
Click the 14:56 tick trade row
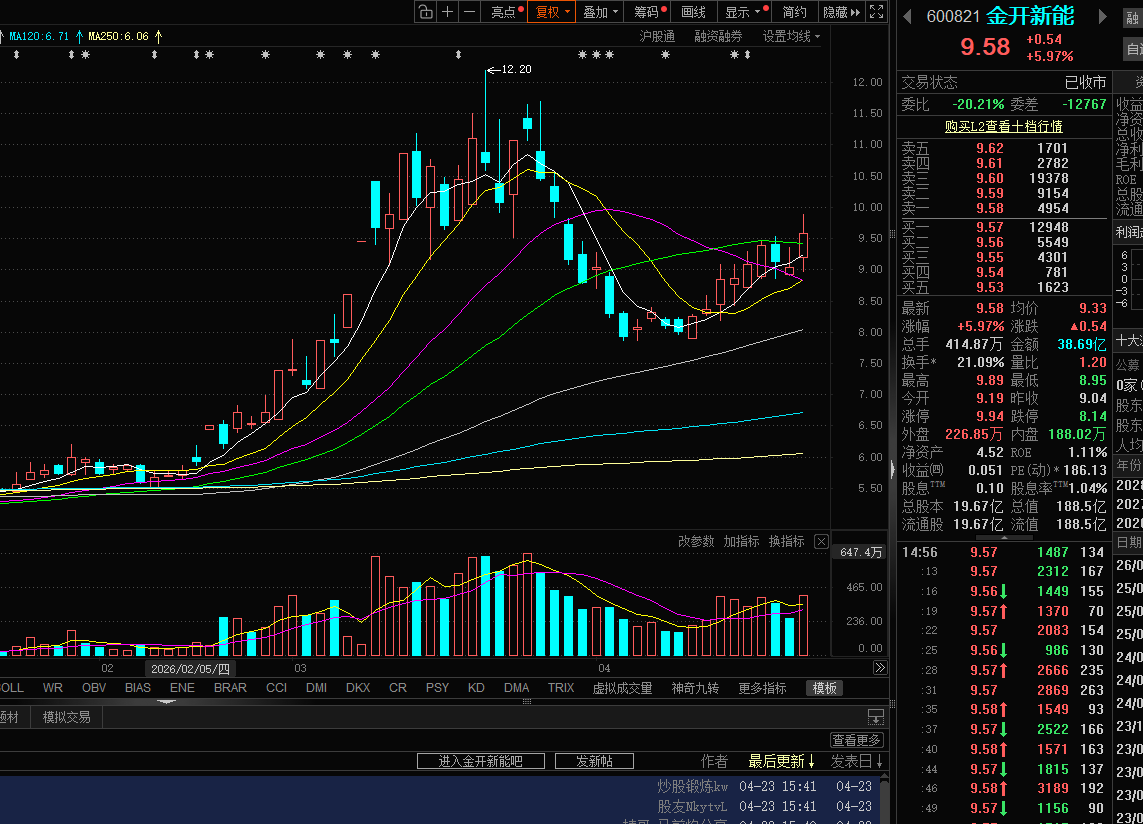[x=1003, y=552]
